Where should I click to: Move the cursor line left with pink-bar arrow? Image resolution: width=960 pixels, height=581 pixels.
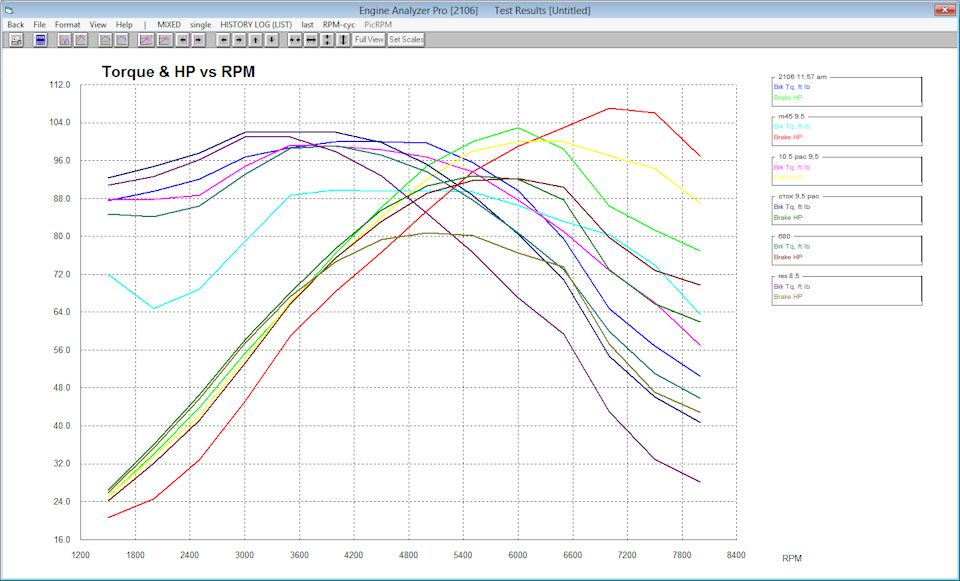point(182,40)
